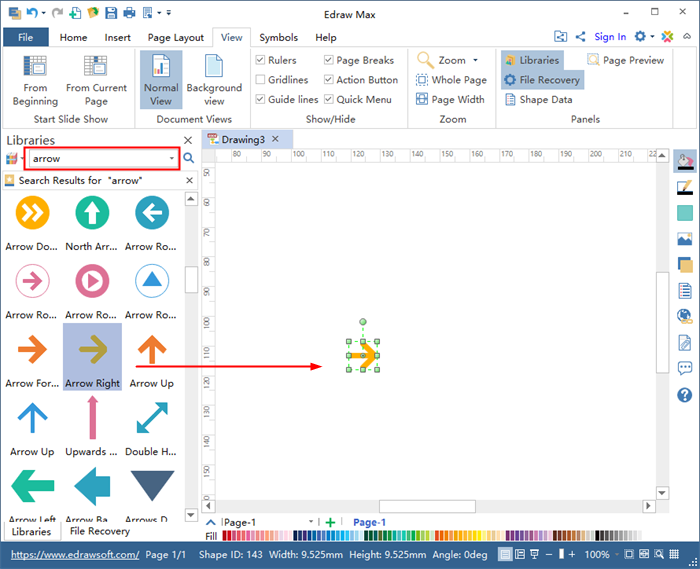Switch to Background view
The image size is (700, 569).
214,80
